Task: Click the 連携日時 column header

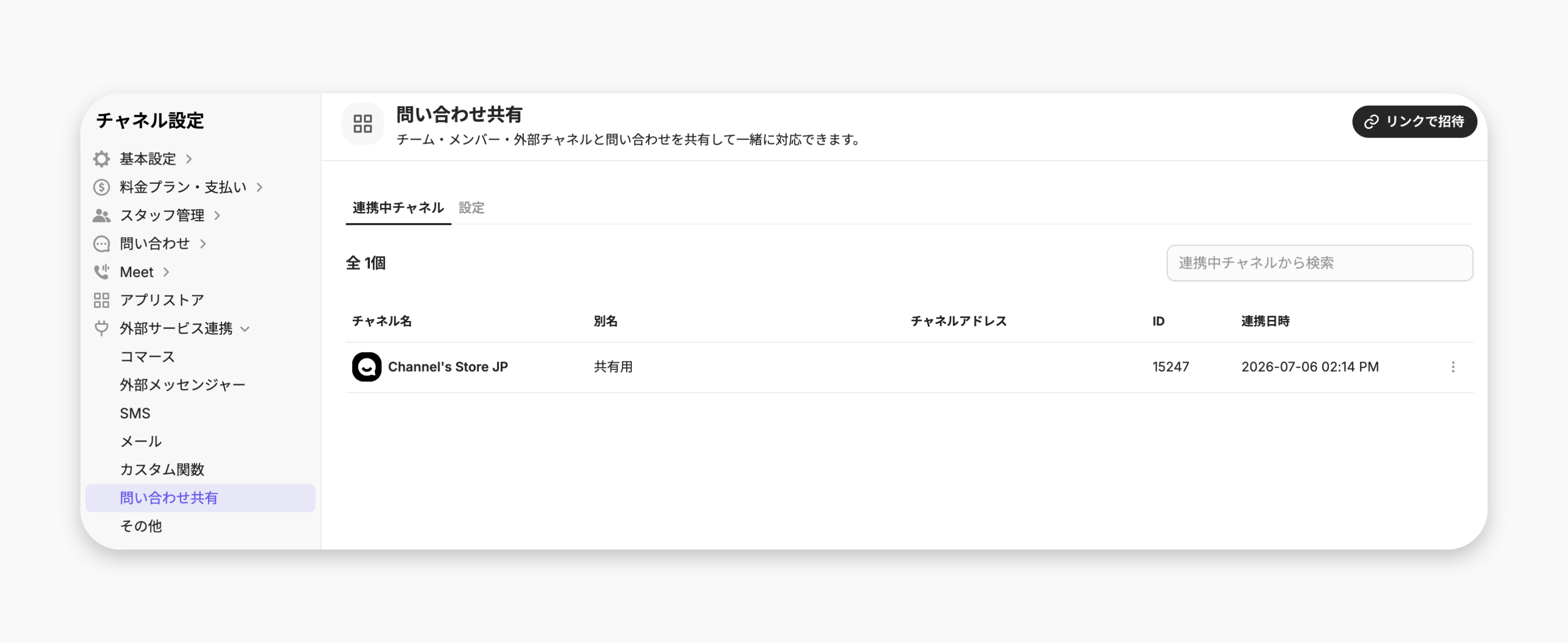Action: click(1265, 321)
